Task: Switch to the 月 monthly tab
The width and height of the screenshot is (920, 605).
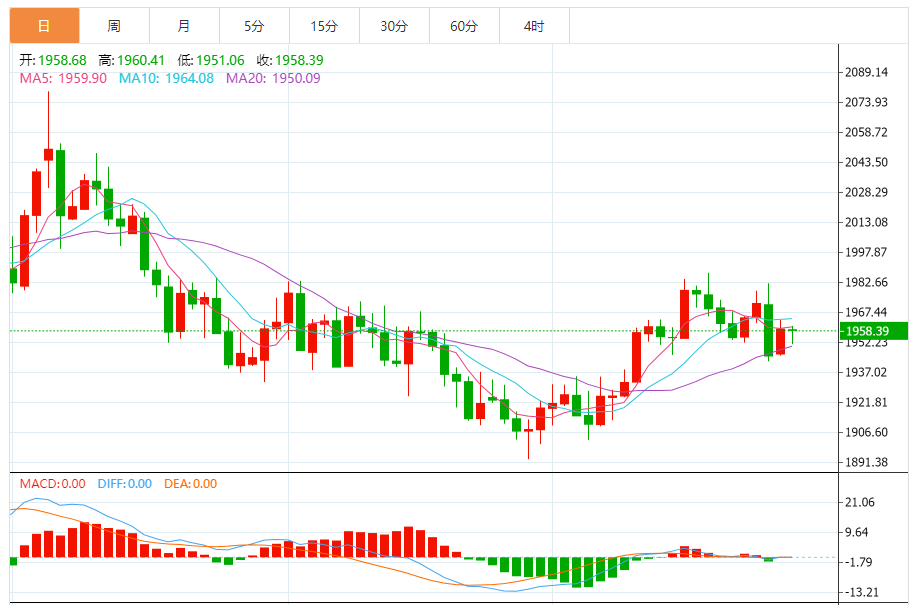Action: [x=184, y=26]
